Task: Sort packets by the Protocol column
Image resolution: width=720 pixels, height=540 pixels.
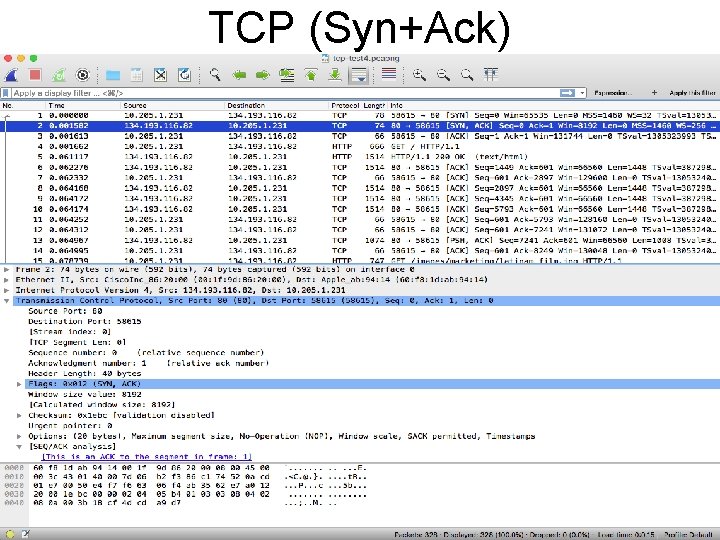Action: (x=346, y=106)
